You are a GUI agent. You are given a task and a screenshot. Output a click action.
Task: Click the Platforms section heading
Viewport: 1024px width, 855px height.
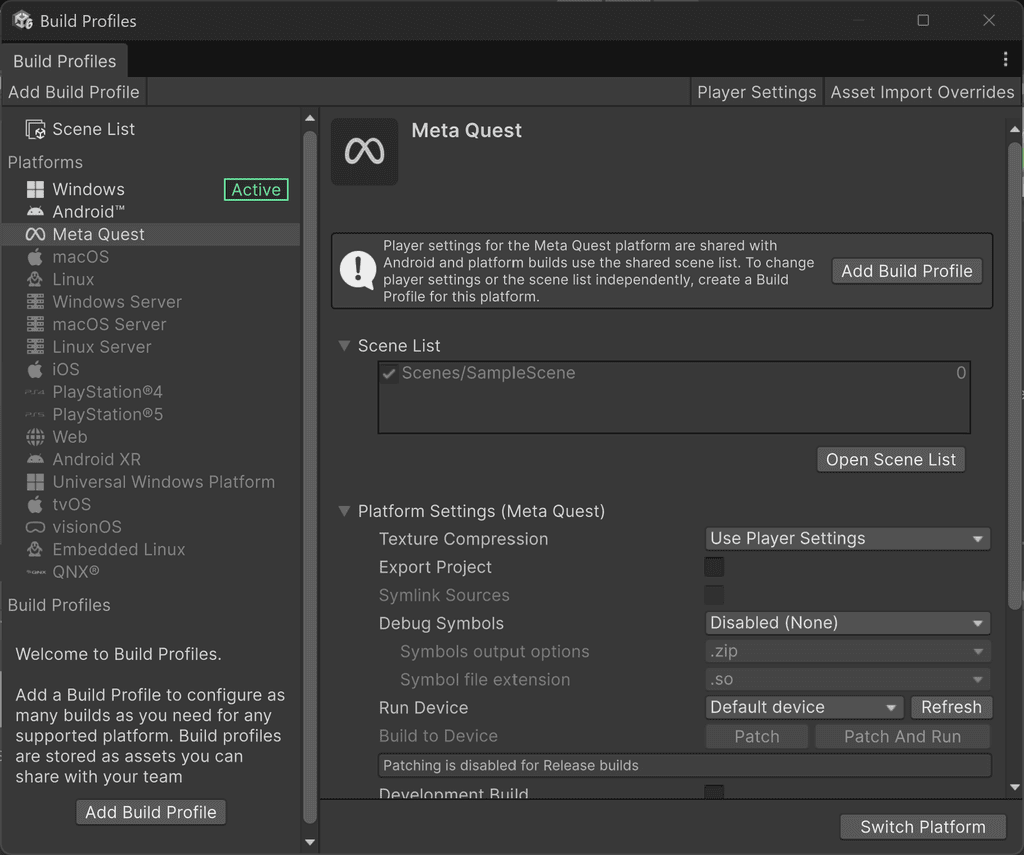click(45, 162)
